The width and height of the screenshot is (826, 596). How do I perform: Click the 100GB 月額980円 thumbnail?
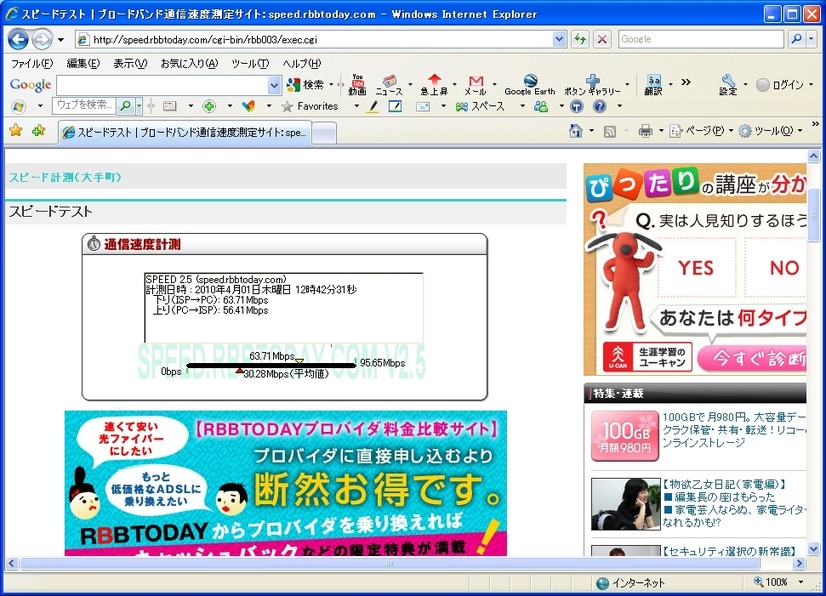tap(625, 436)
